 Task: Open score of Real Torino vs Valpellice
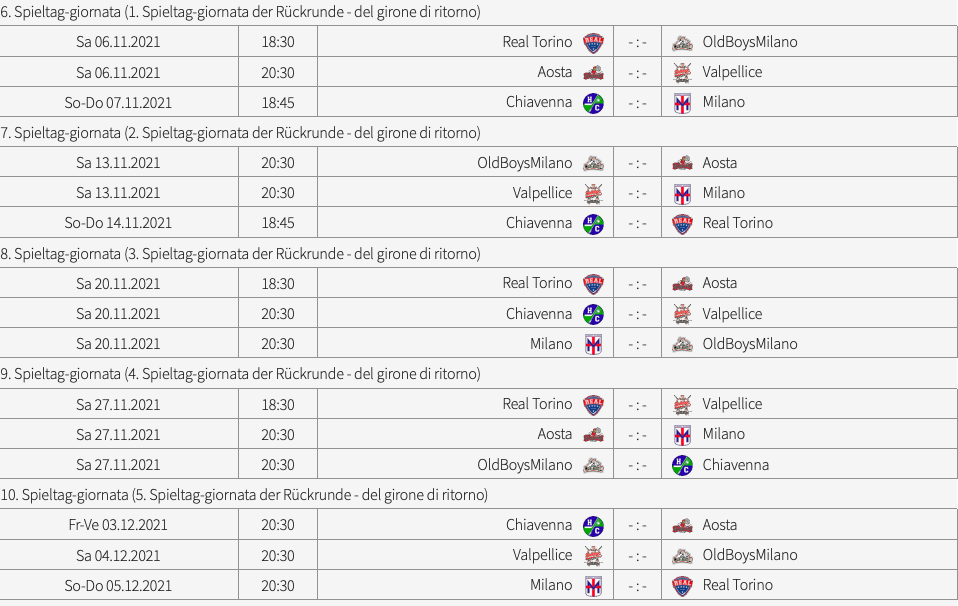tap(637, 405)
